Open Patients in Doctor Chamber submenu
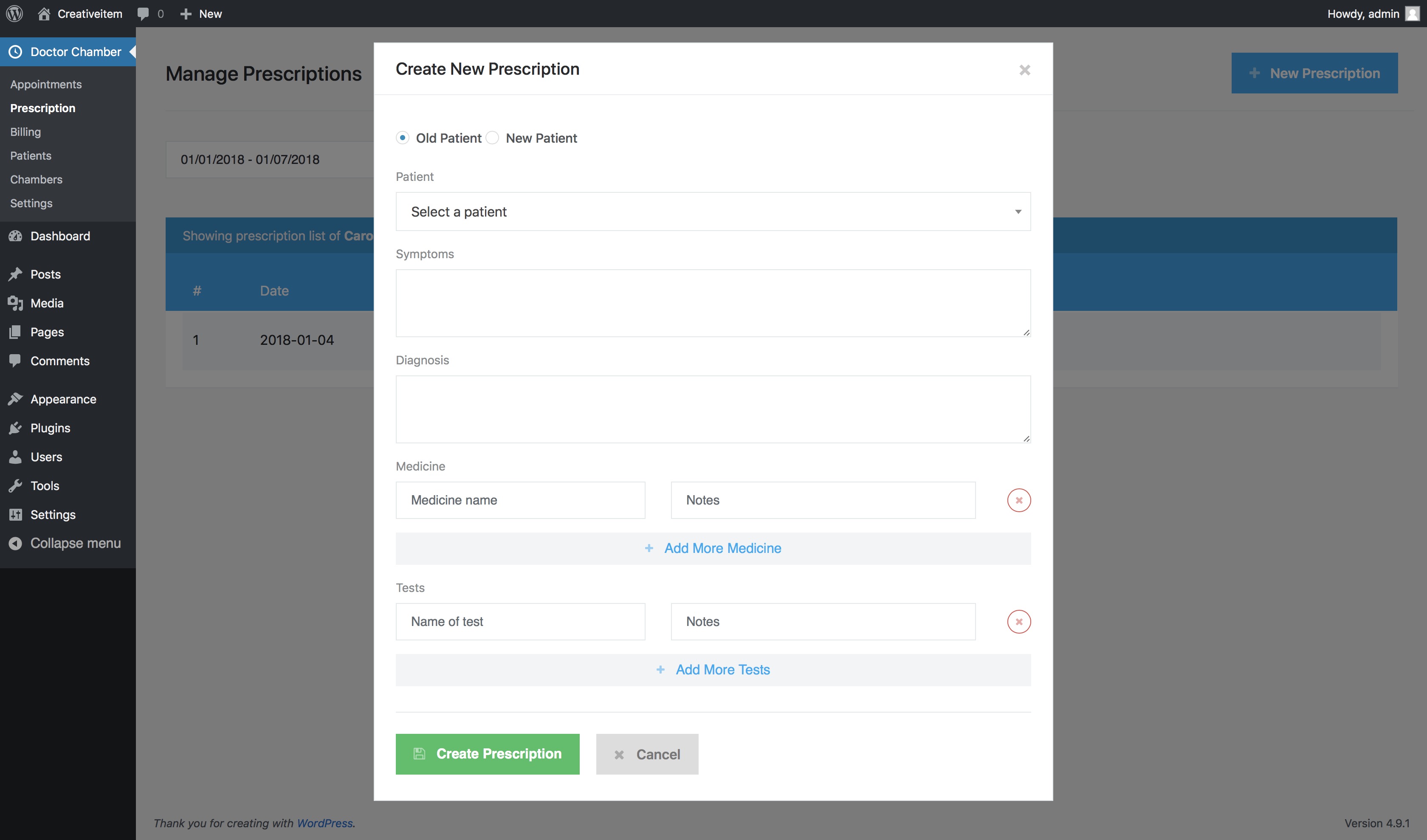Screen dimensions: 1427x840 click(31, 156)
